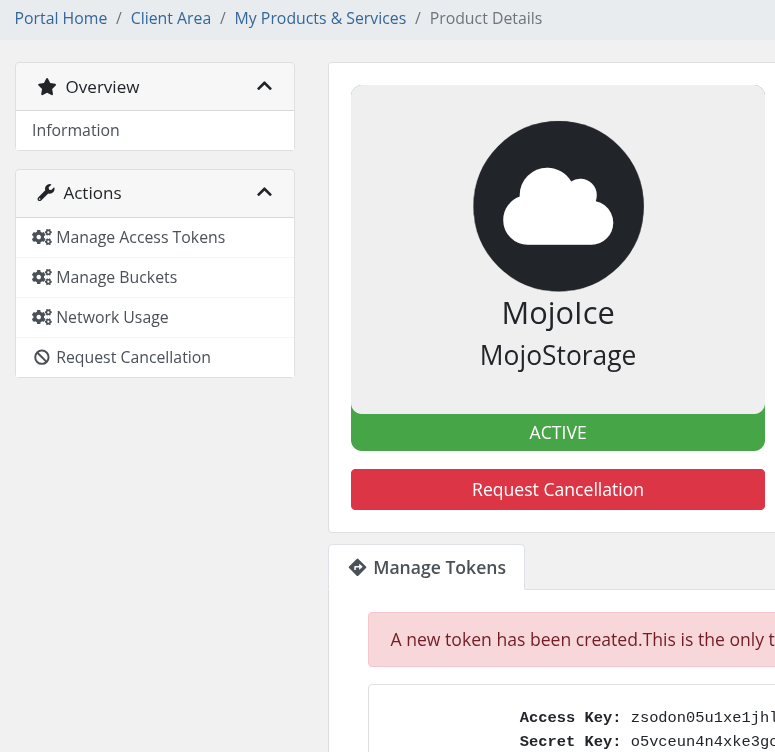Select the Secret Key value text
Viewport: 775px width, 752px height.
point(703,742)
